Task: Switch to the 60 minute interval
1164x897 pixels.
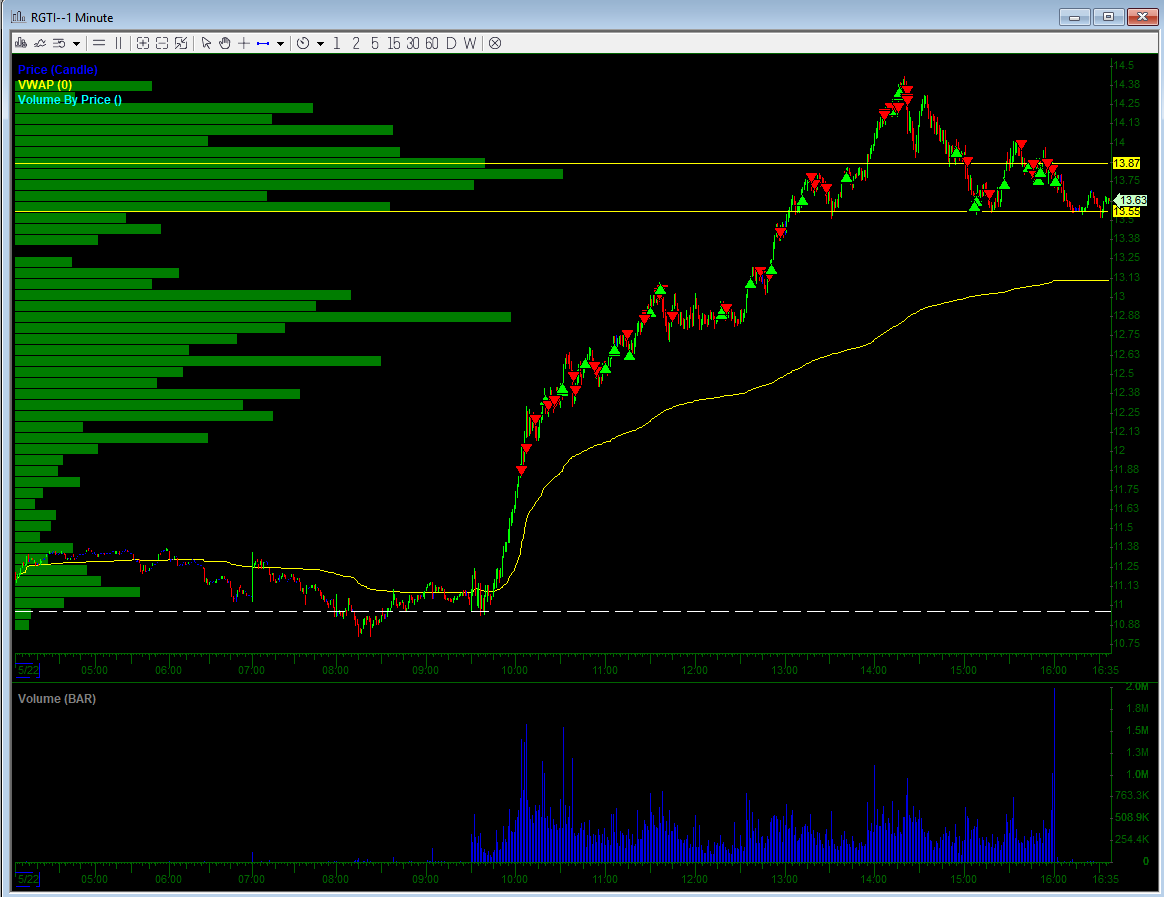Action: pos(432,43)
